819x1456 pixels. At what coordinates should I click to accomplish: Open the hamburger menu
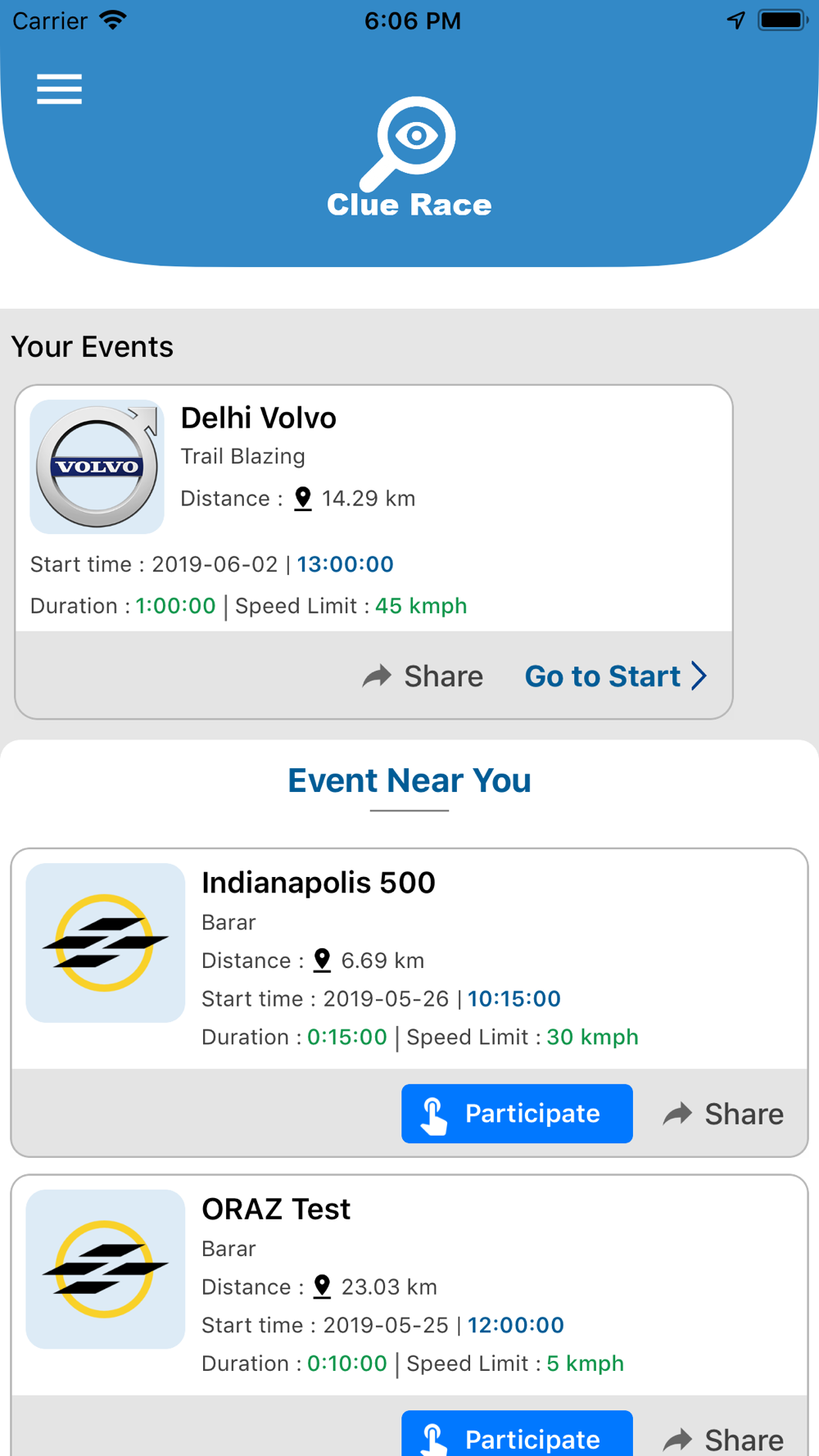point(59,89)
